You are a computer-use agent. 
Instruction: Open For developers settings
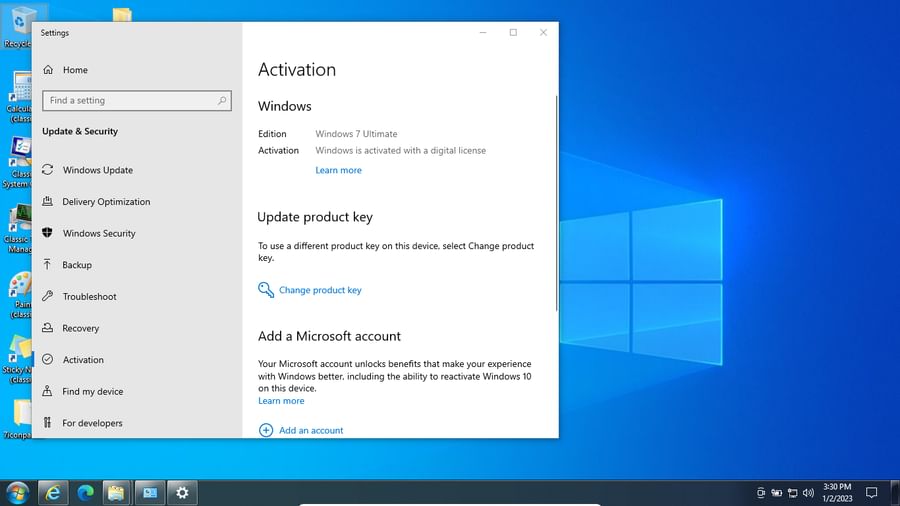tap(82, 422)
